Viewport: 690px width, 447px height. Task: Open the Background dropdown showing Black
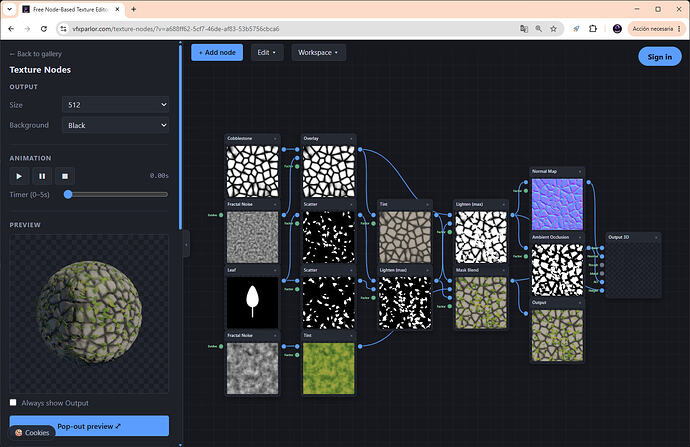pos(115,125)
